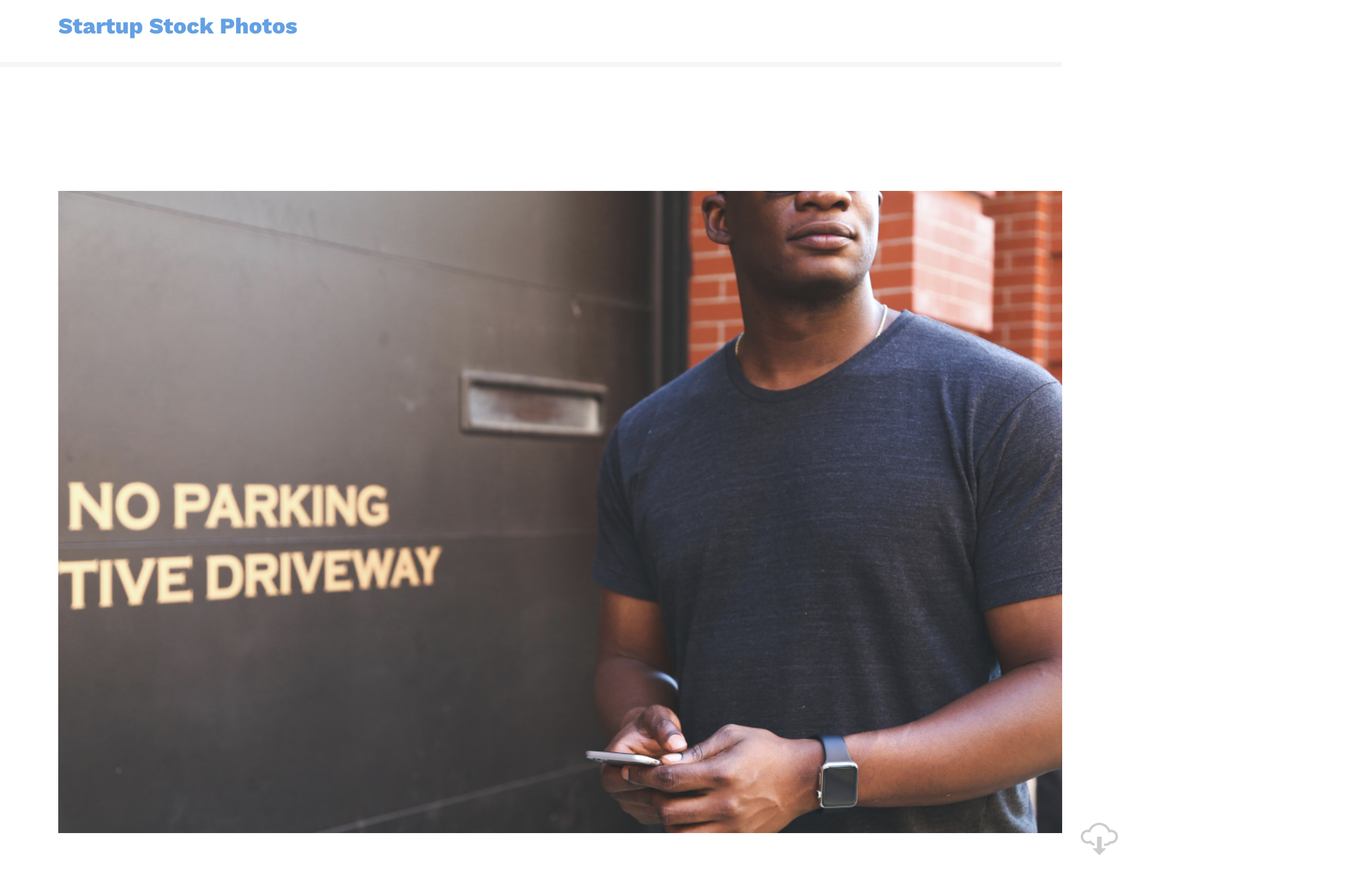Click the silver phone in the man's hands
The image size is (1372, 874).
coord(623,758)
